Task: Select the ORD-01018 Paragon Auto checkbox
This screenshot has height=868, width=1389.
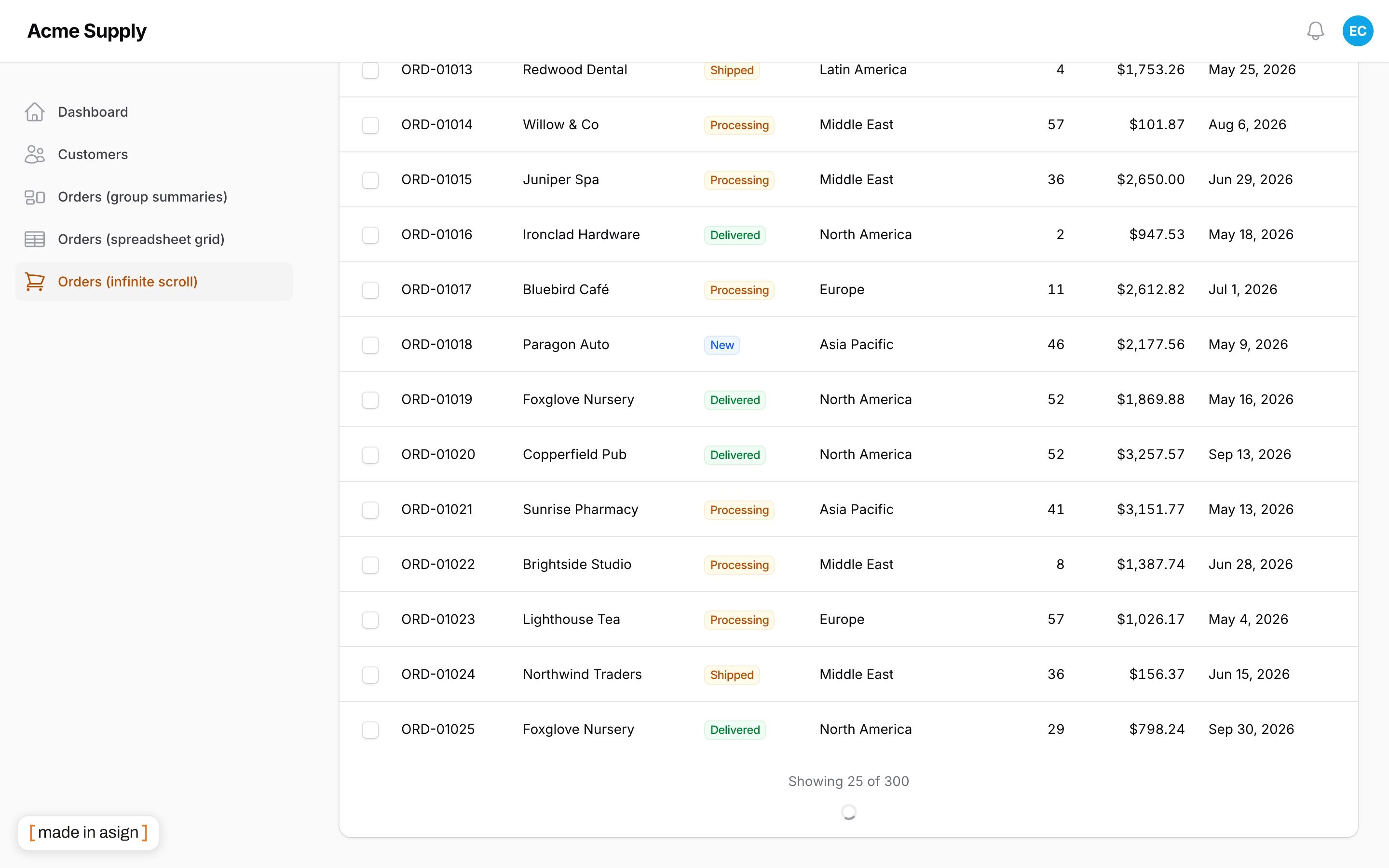Action: pyautogui.click(x=370, y=345)
